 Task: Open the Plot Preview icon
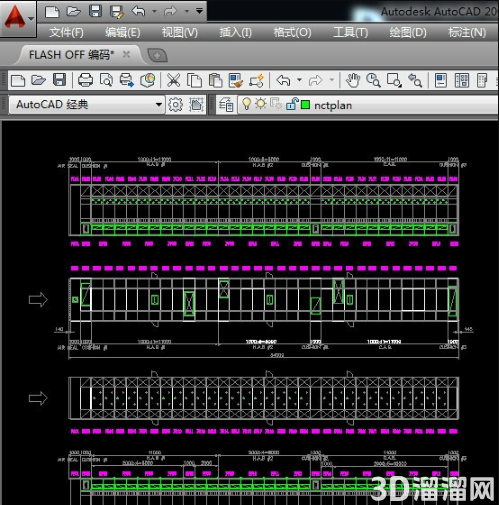click(106, 80)
